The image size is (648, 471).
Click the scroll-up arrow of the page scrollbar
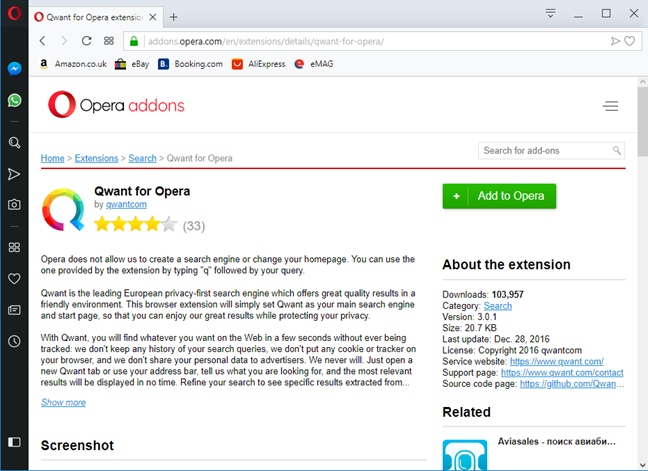point(643,82)
